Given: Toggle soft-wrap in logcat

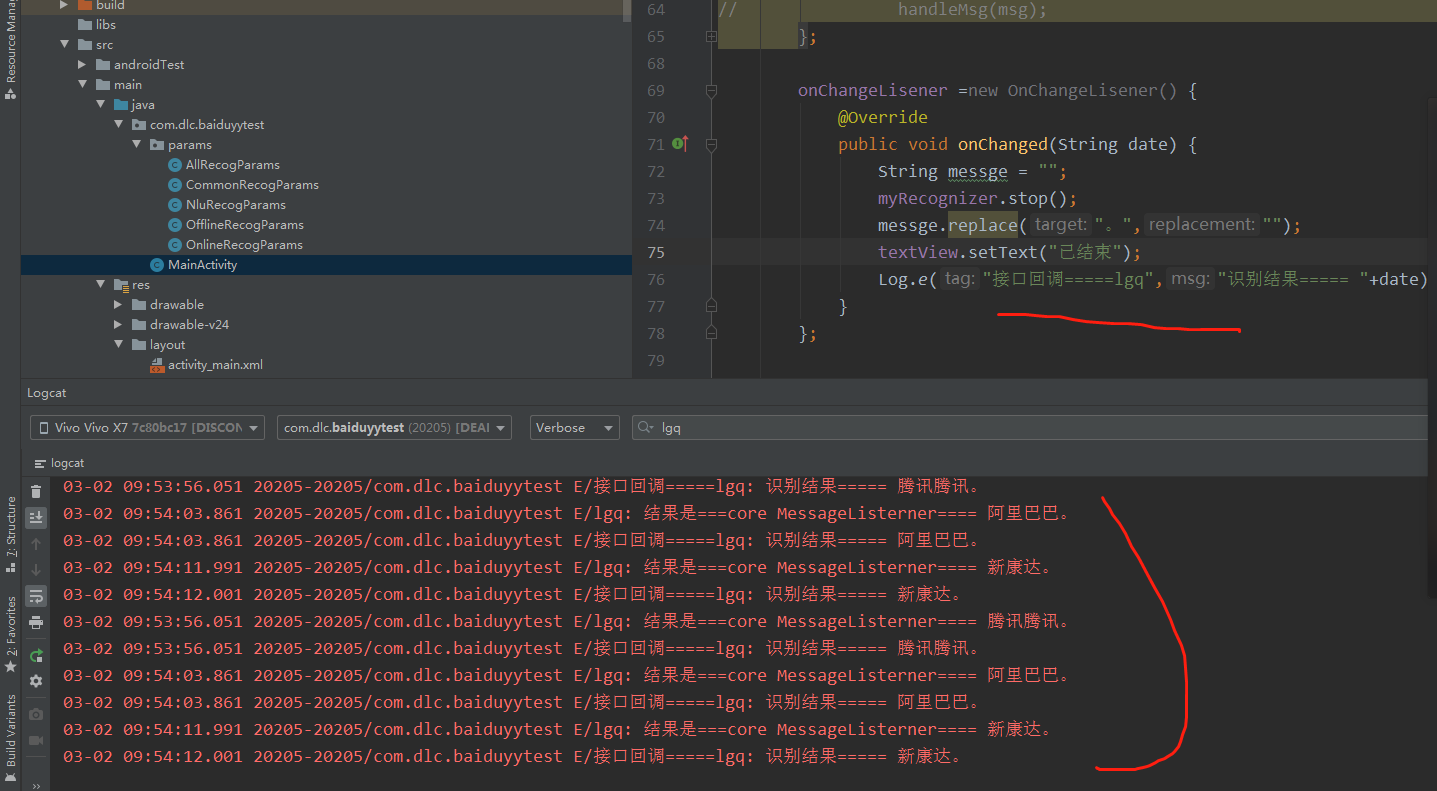Looking at the screenshot, I should coord(36,596).
